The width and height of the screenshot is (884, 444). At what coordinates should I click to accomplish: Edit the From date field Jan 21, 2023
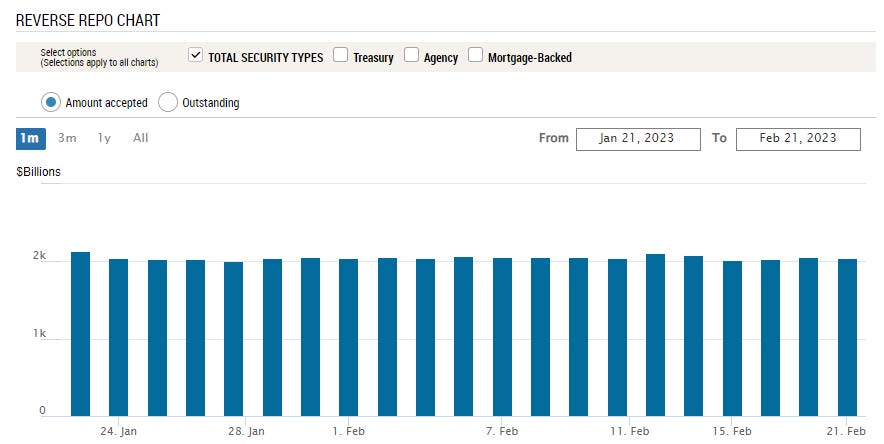(638, 139)
